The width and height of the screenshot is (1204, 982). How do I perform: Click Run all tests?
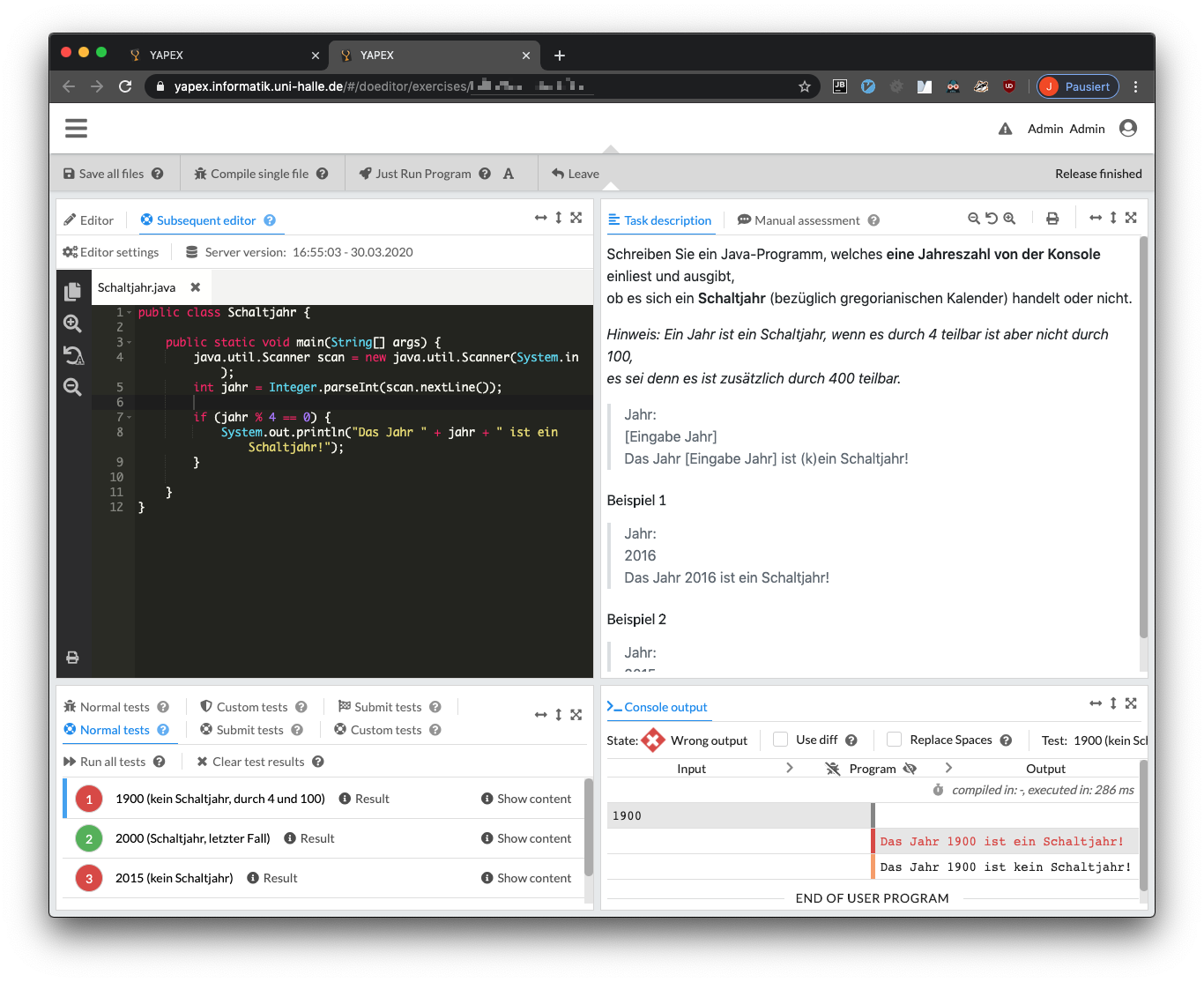click(104, 762)
